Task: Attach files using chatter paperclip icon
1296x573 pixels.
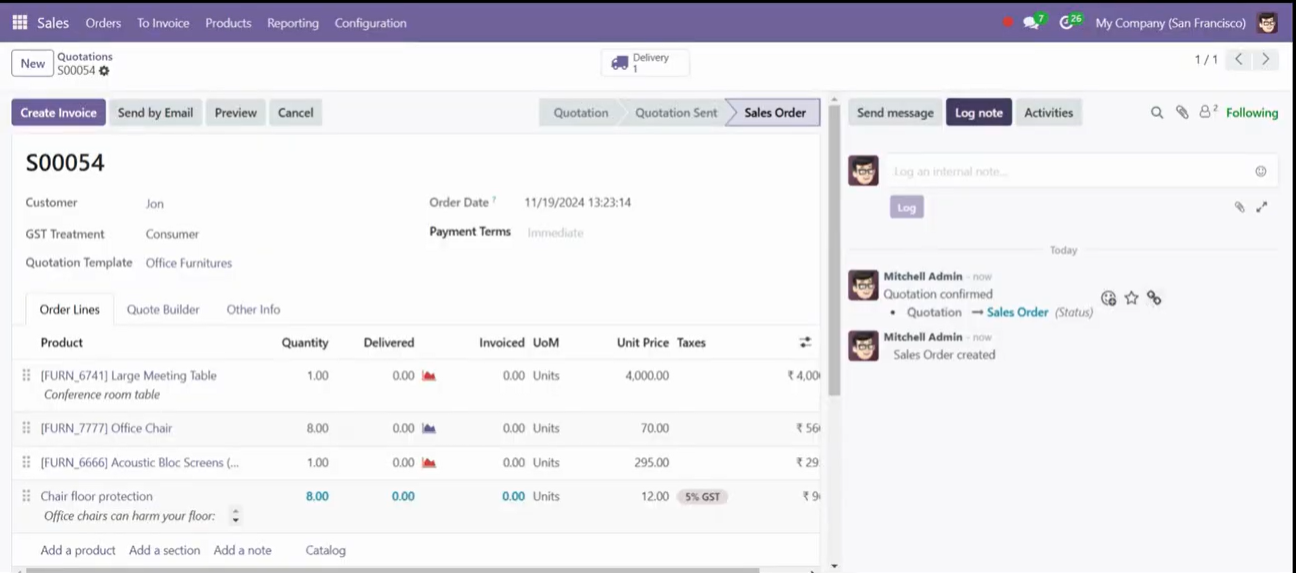Action: pos(1182,113)
